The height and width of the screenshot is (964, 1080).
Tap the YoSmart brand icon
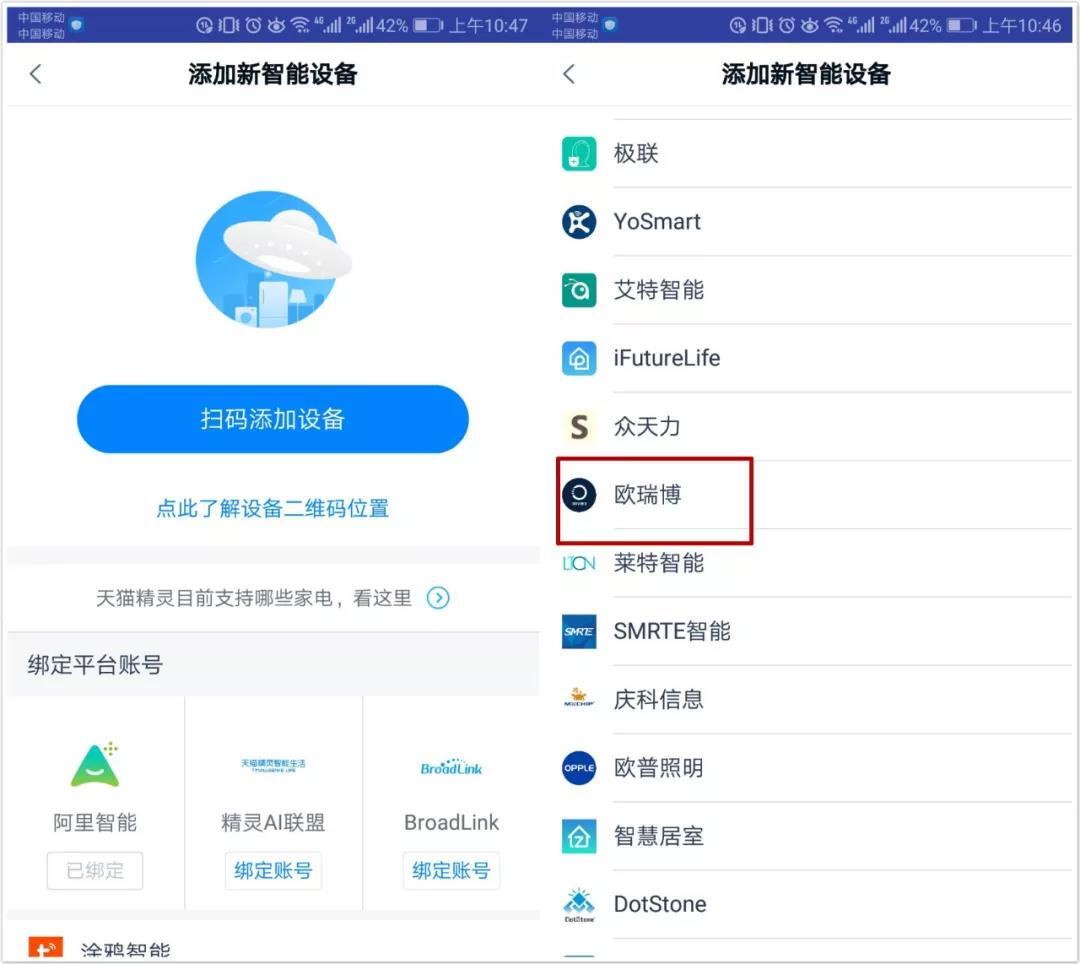coord(579,222)
